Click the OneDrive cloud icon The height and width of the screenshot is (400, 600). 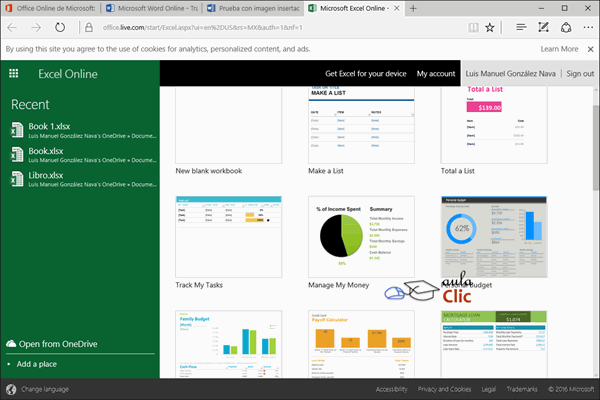pos(12,344)
